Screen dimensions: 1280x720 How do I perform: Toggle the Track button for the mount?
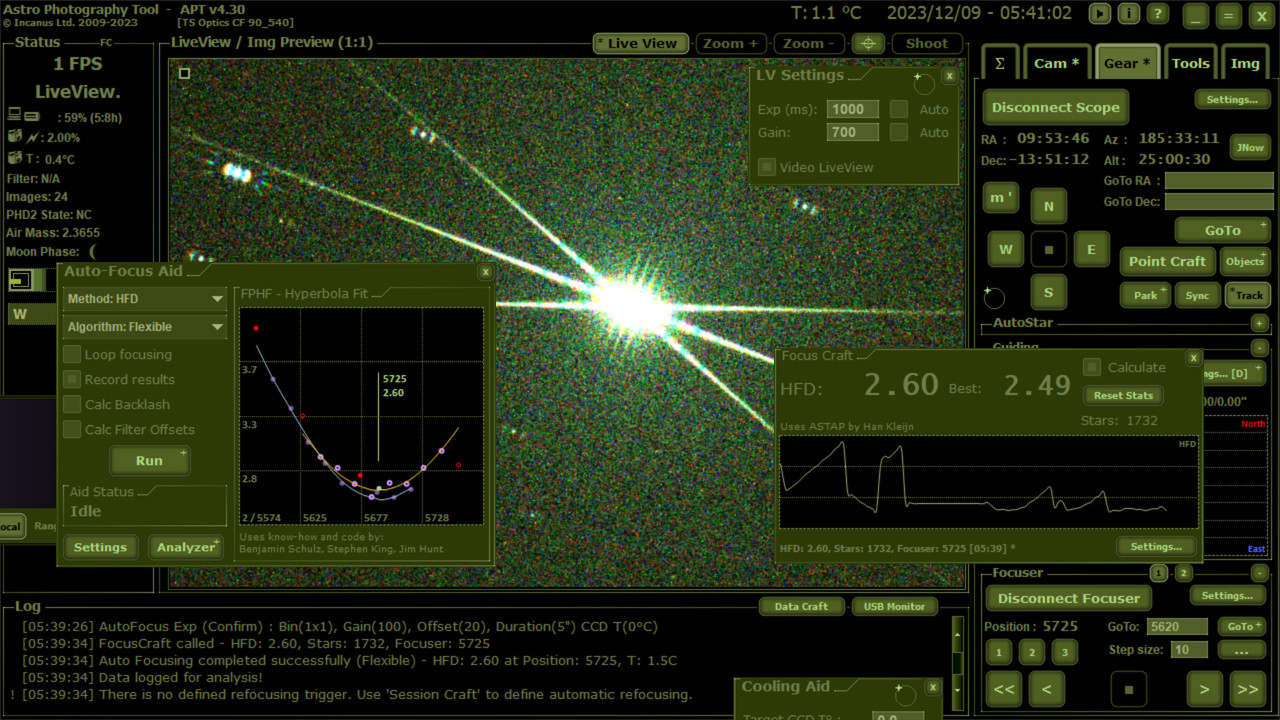(x=1246, y=295)
